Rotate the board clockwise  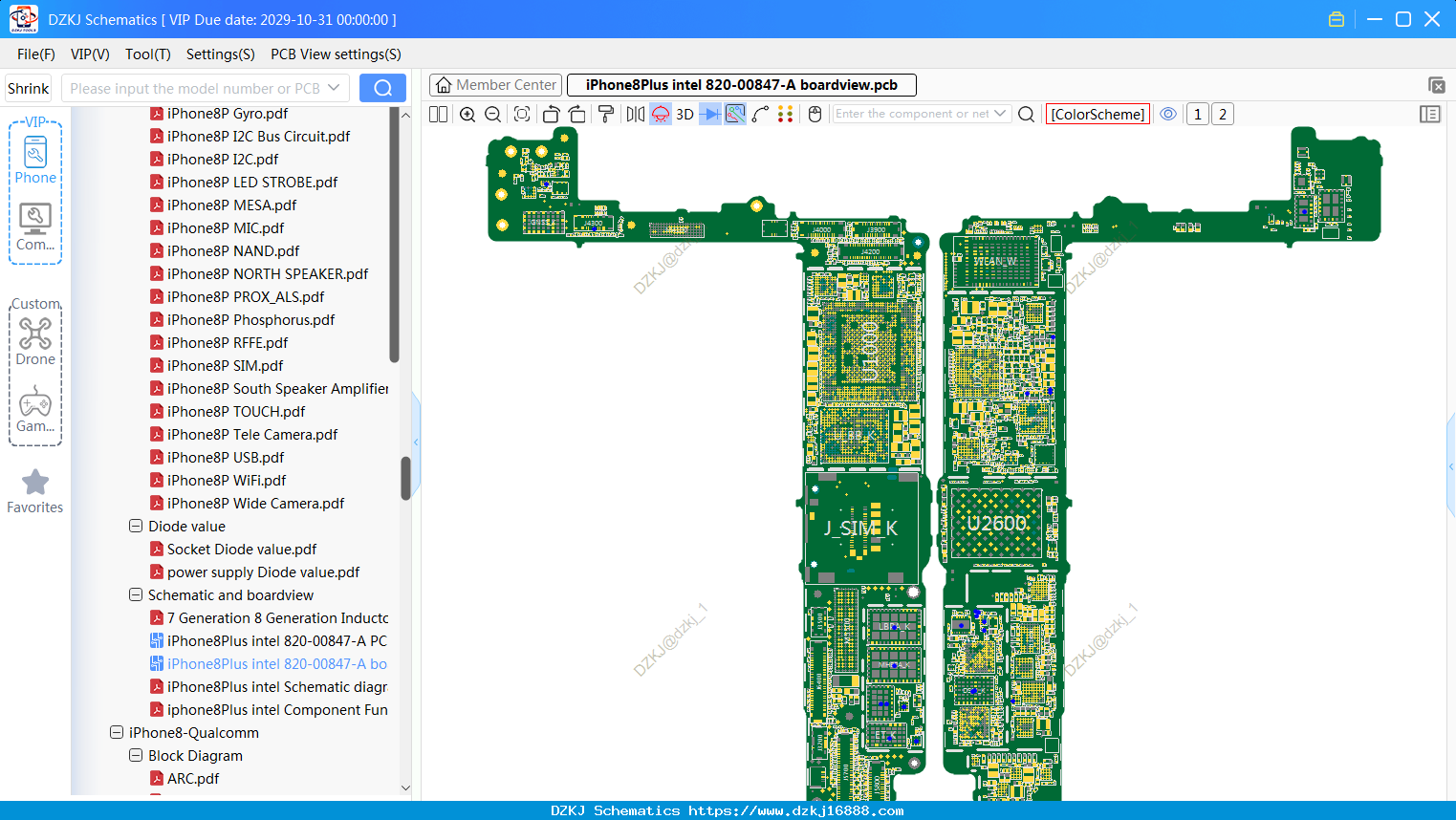576,115
